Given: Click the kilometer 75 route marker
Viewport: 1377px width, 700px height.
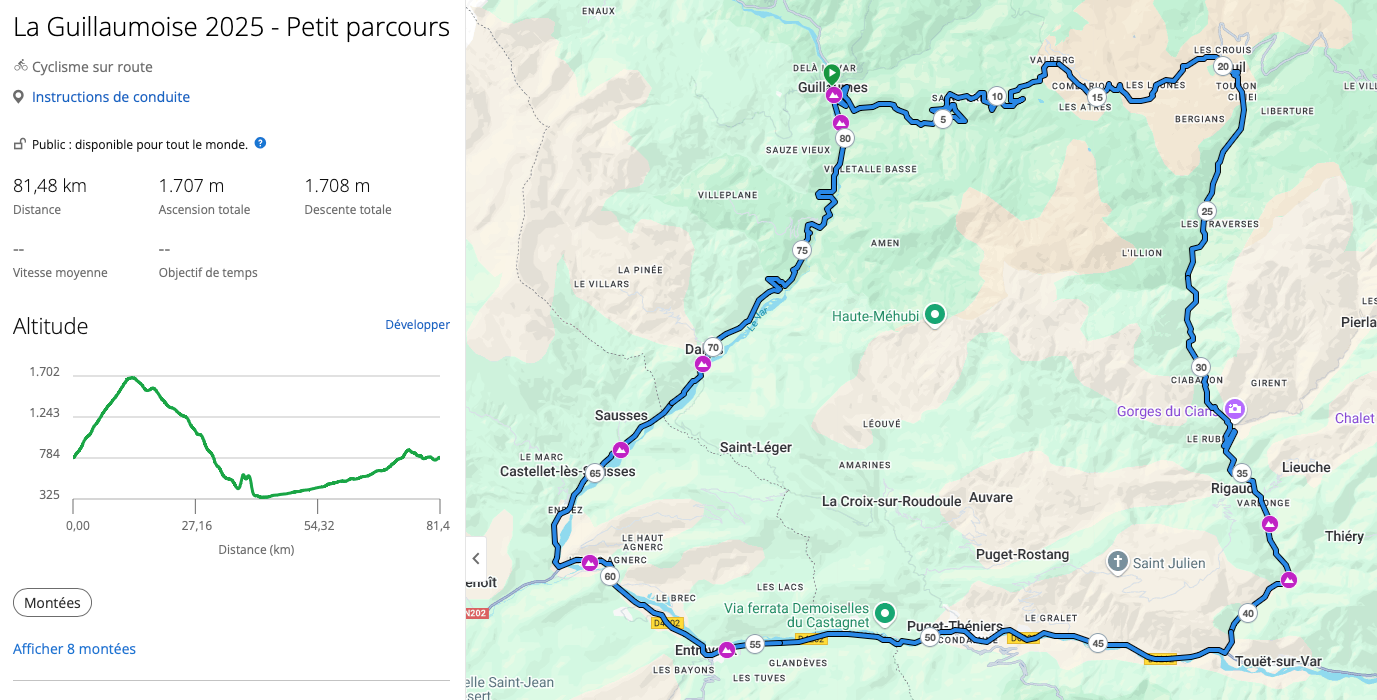Looking at the screenshot, I should pyautogui.click(x=801, y=250).
